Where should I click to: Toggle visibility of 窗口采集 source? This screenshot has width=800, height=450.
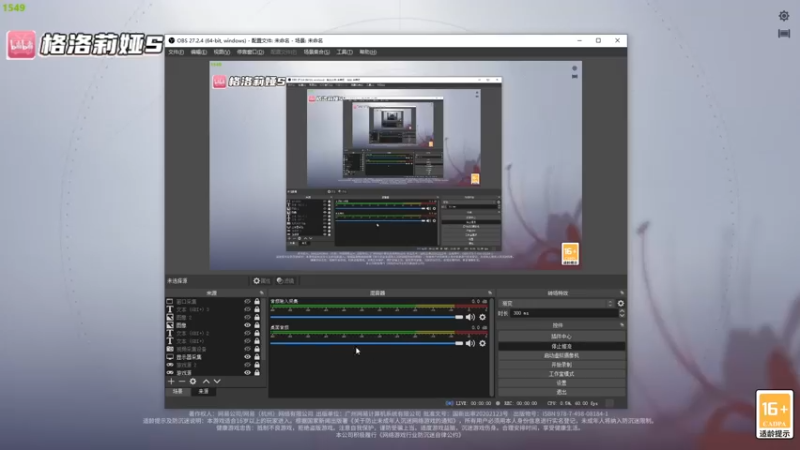click(247, 302)
